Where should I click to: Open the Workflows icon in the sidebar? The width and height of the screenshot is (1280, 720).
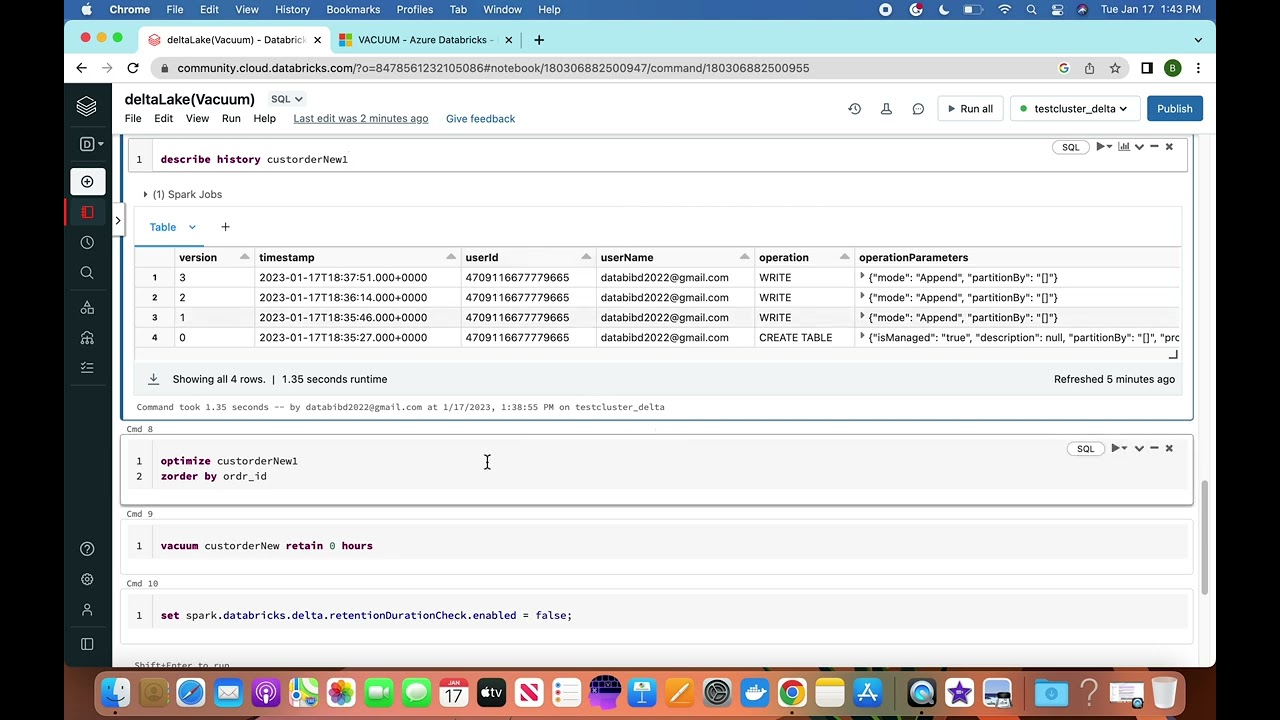(87, 368)
